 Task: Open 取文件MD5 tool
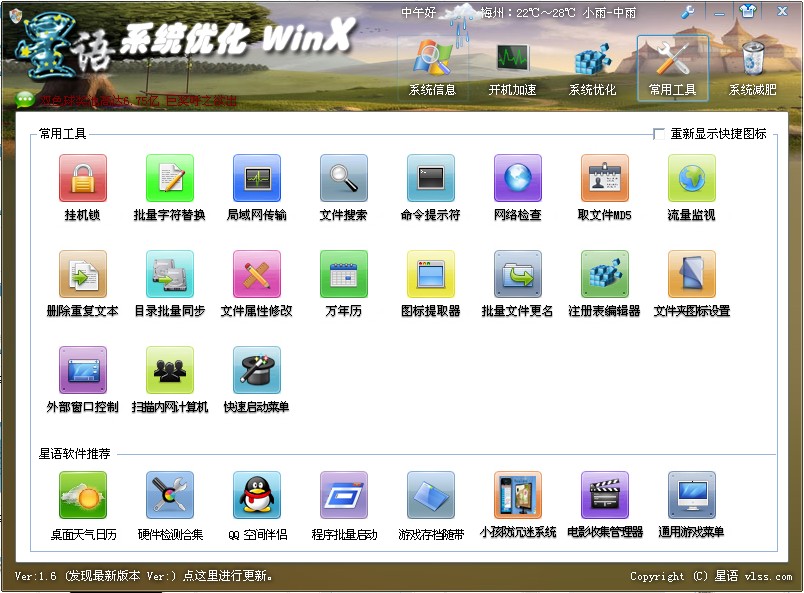tap(605, 179)
